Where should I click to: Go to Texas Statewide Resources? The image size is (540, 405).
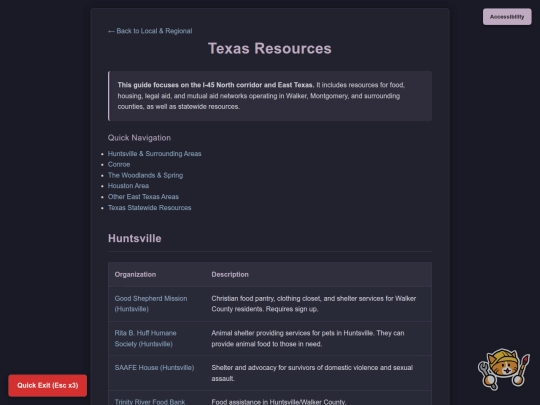point(149,208)
